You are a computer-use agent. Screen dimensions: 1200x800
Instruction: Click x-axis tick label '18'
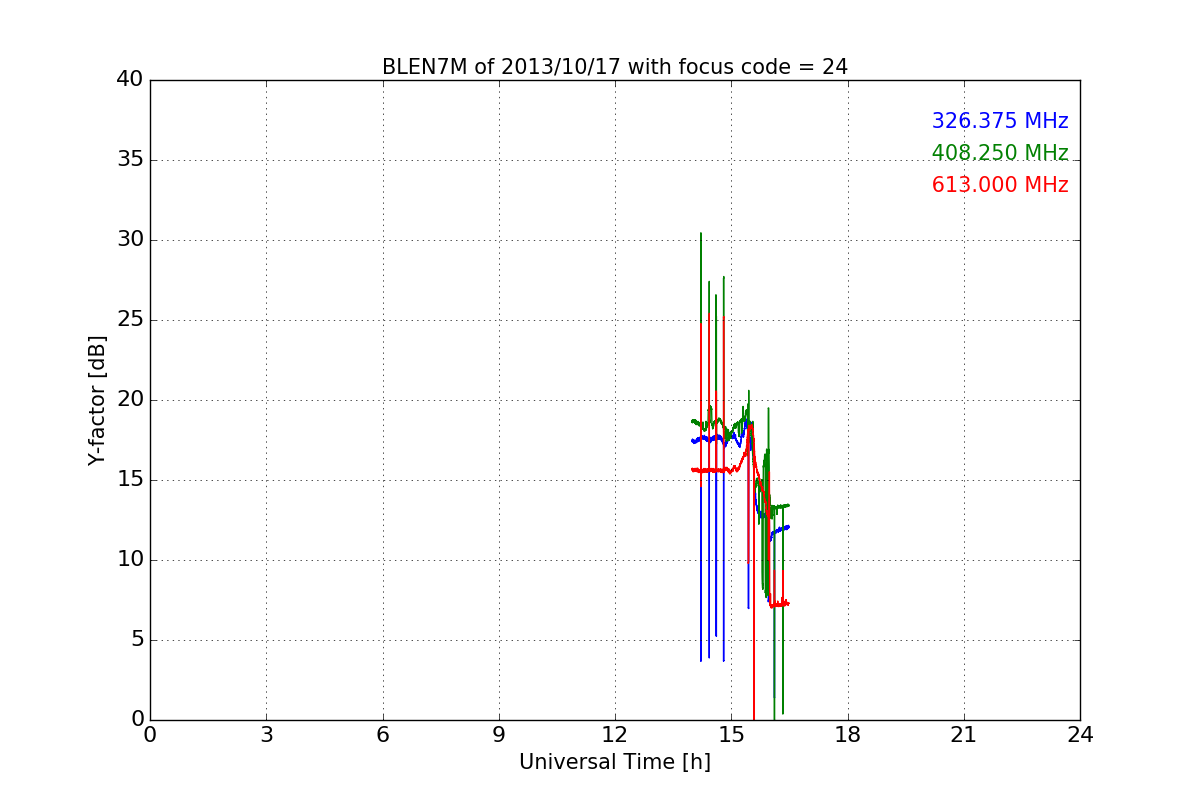[x=848, y=735]
